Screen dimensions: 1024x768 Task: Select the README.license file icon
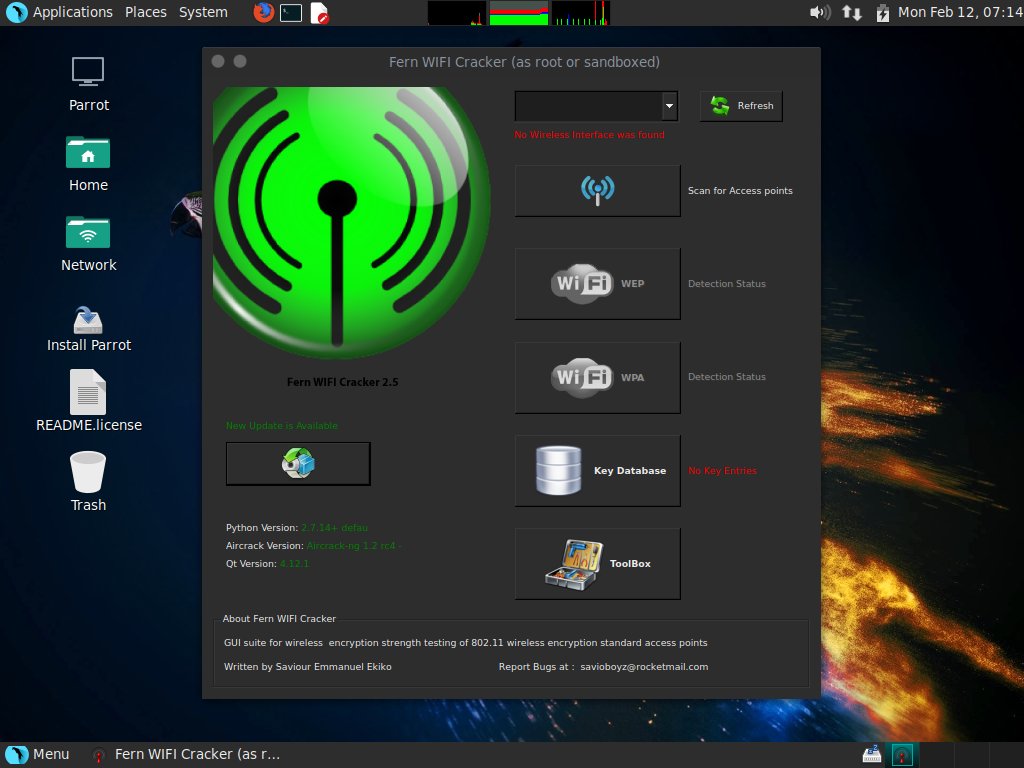[x=89, y=401]
